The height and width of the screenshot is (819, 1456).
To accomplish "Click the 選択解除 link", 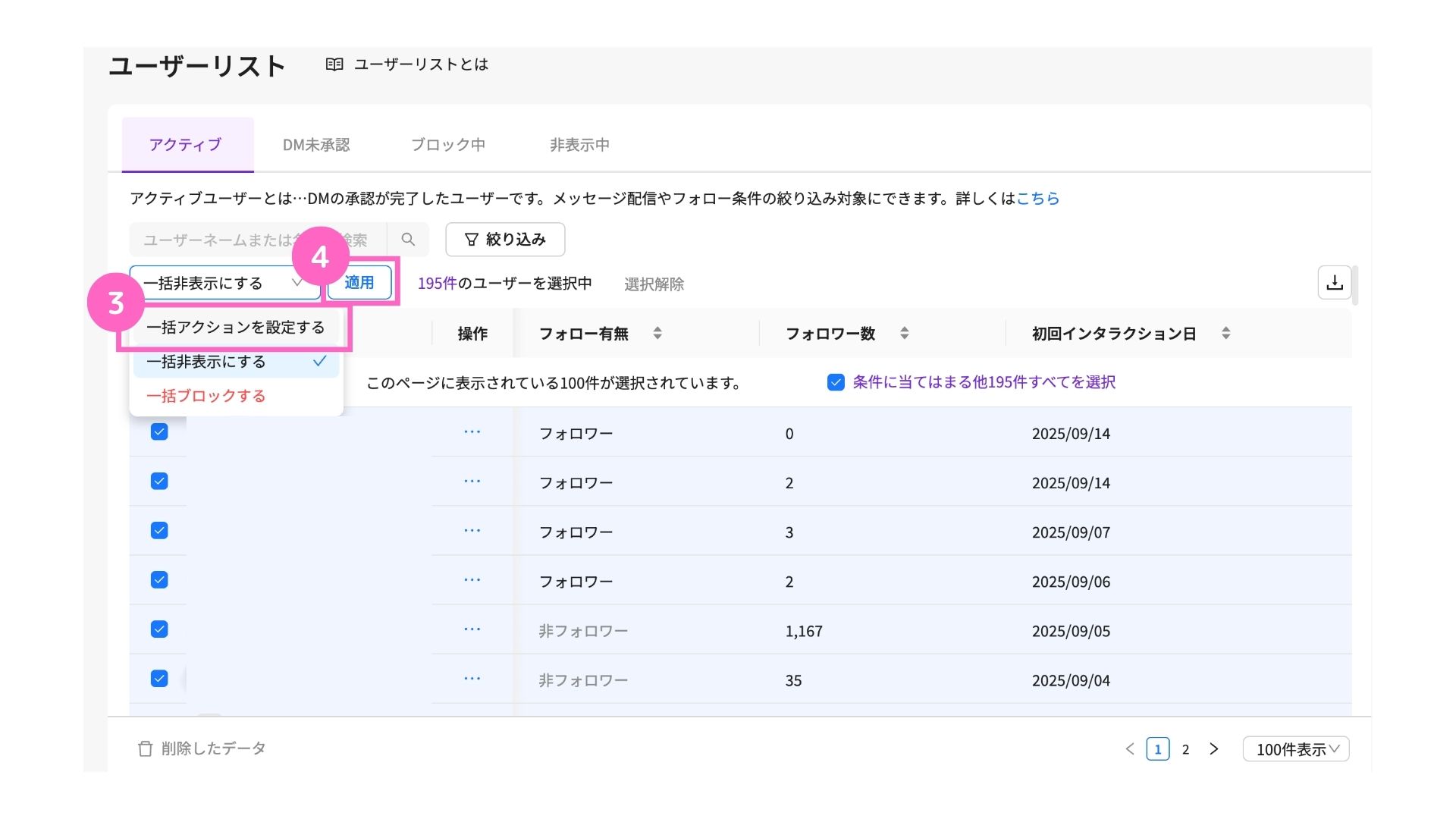I will coord(654,284).
